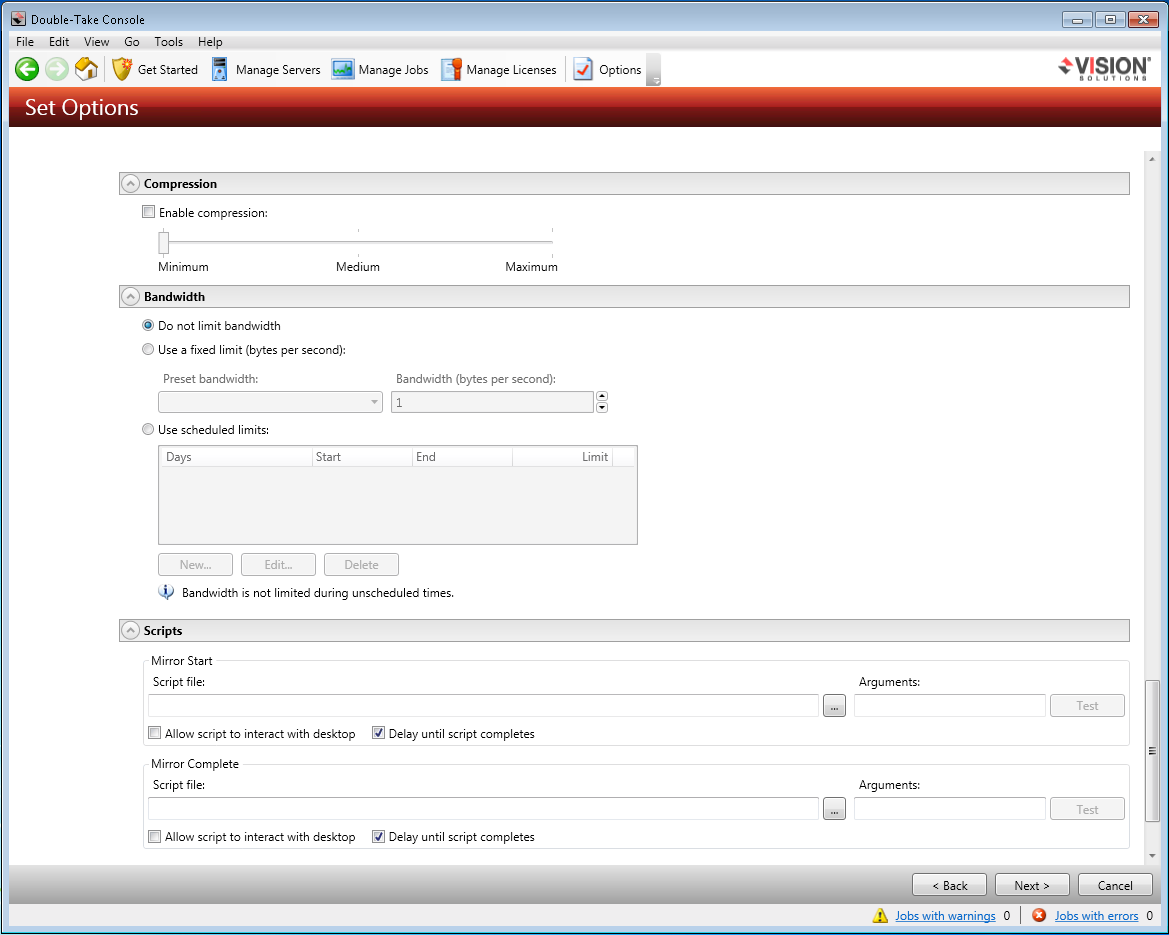
Task: Click the Options toolbar icon
Action: coord(583,69)
